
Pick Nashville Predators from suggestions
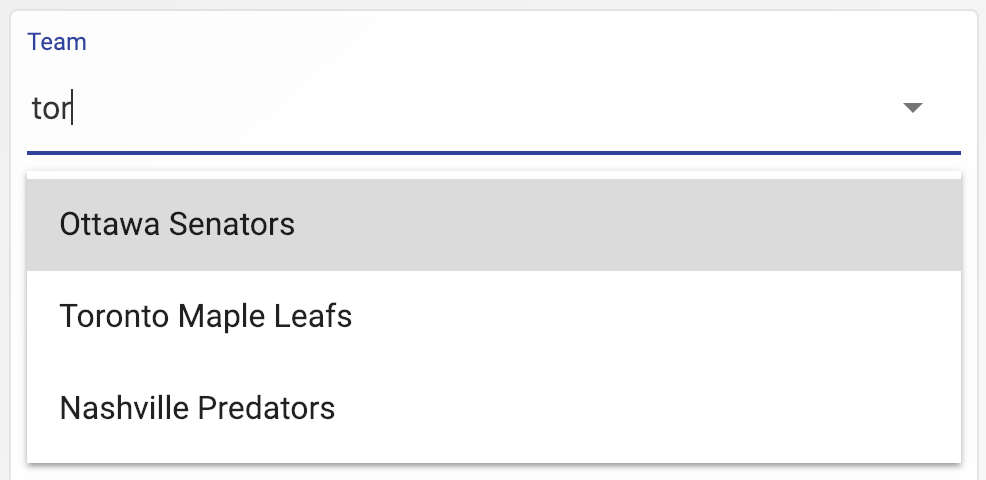coord(197,408)
